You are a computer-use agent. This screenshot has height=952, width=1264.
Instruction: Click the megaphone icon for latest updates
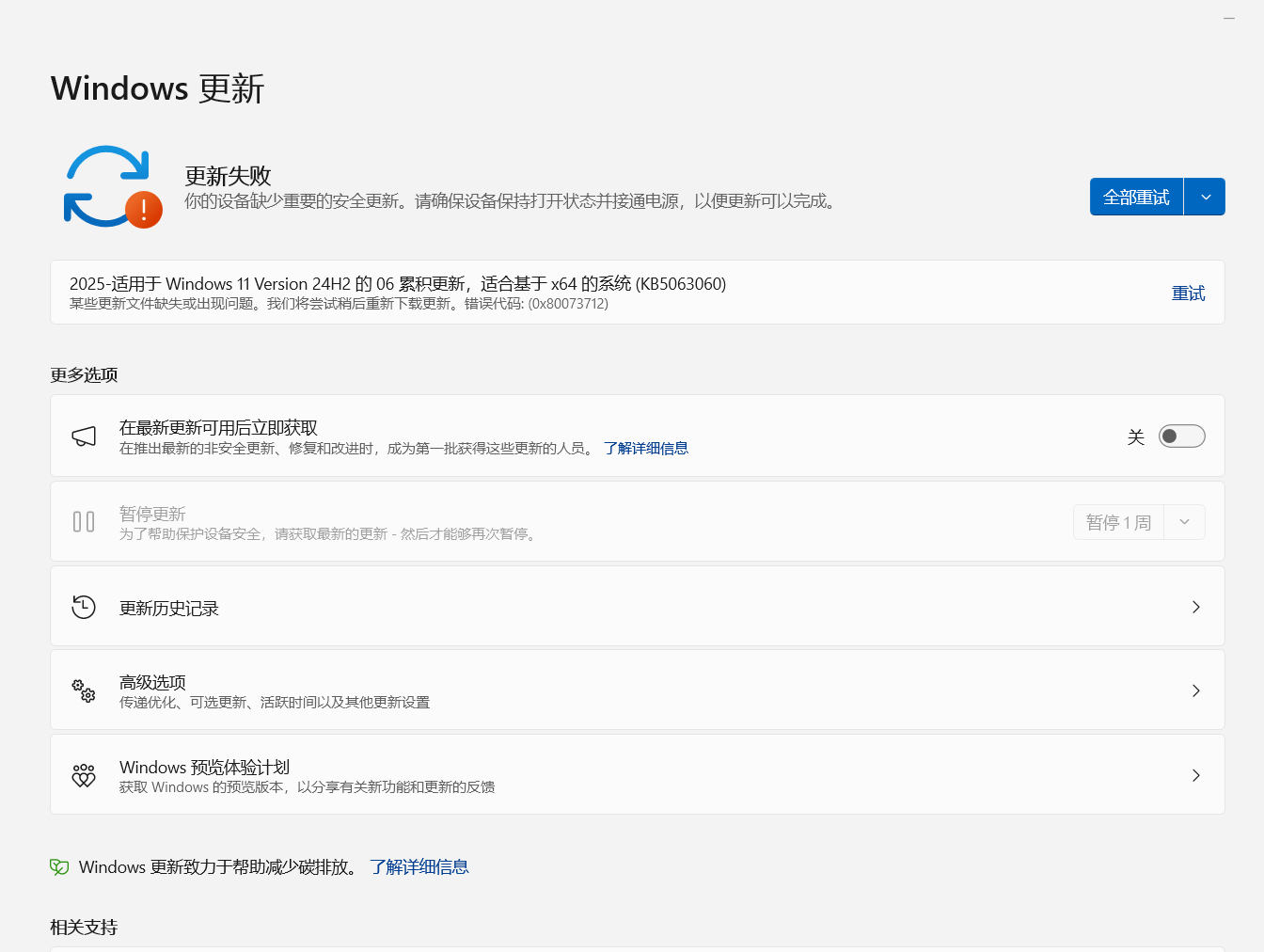click(x=84, y=436)
